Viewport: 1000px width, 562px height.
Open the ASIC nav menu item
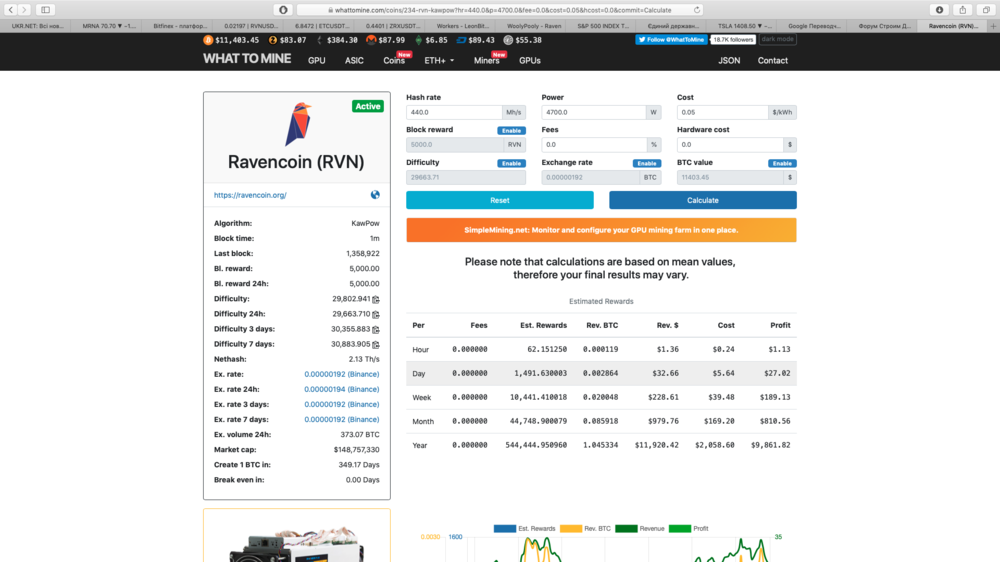[x=354, y=61]
